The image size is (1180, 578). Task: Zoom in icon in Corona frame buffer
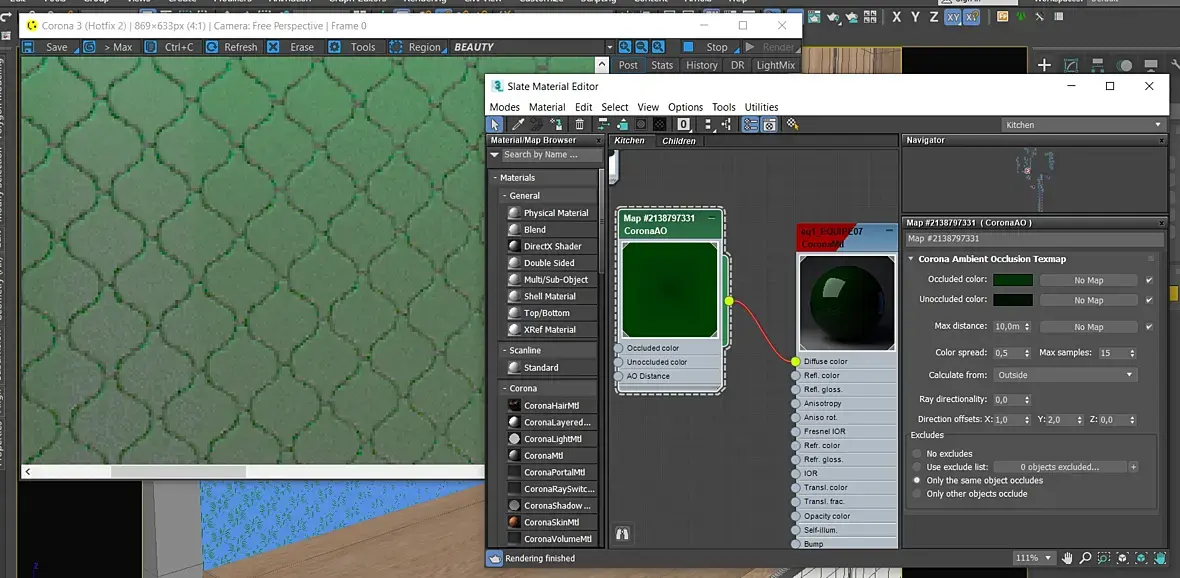pyautogui.click(x=625, y=47)
